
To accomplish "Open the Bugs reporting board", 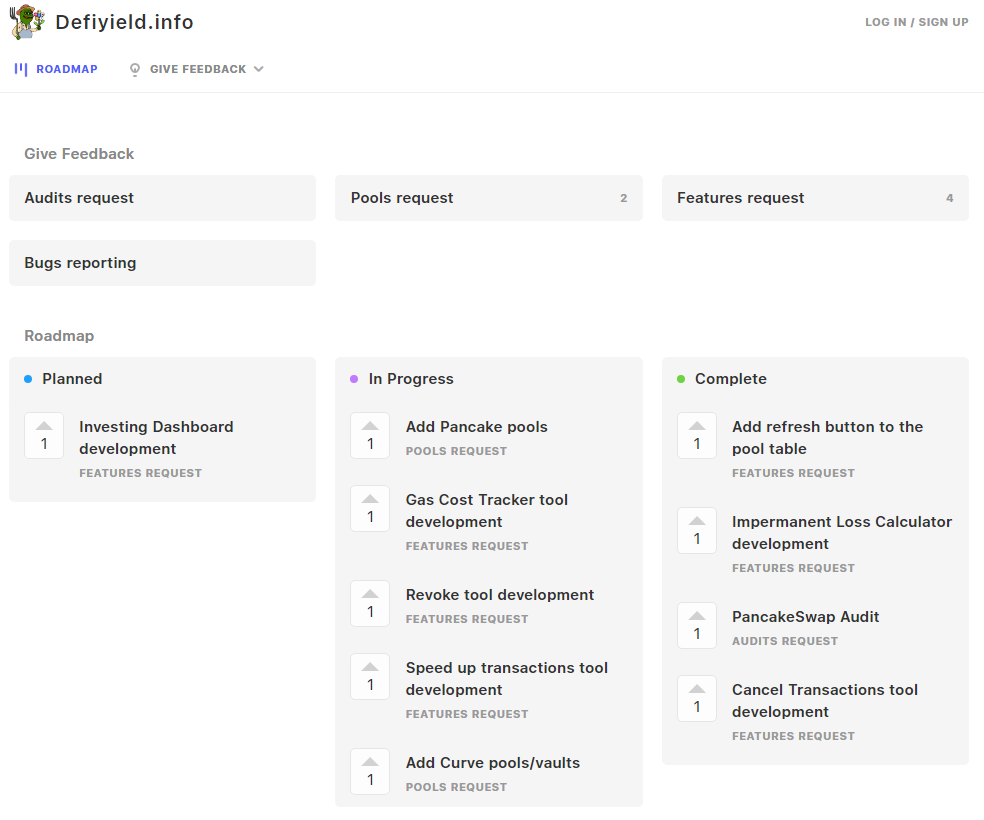I will coord(163,263).
